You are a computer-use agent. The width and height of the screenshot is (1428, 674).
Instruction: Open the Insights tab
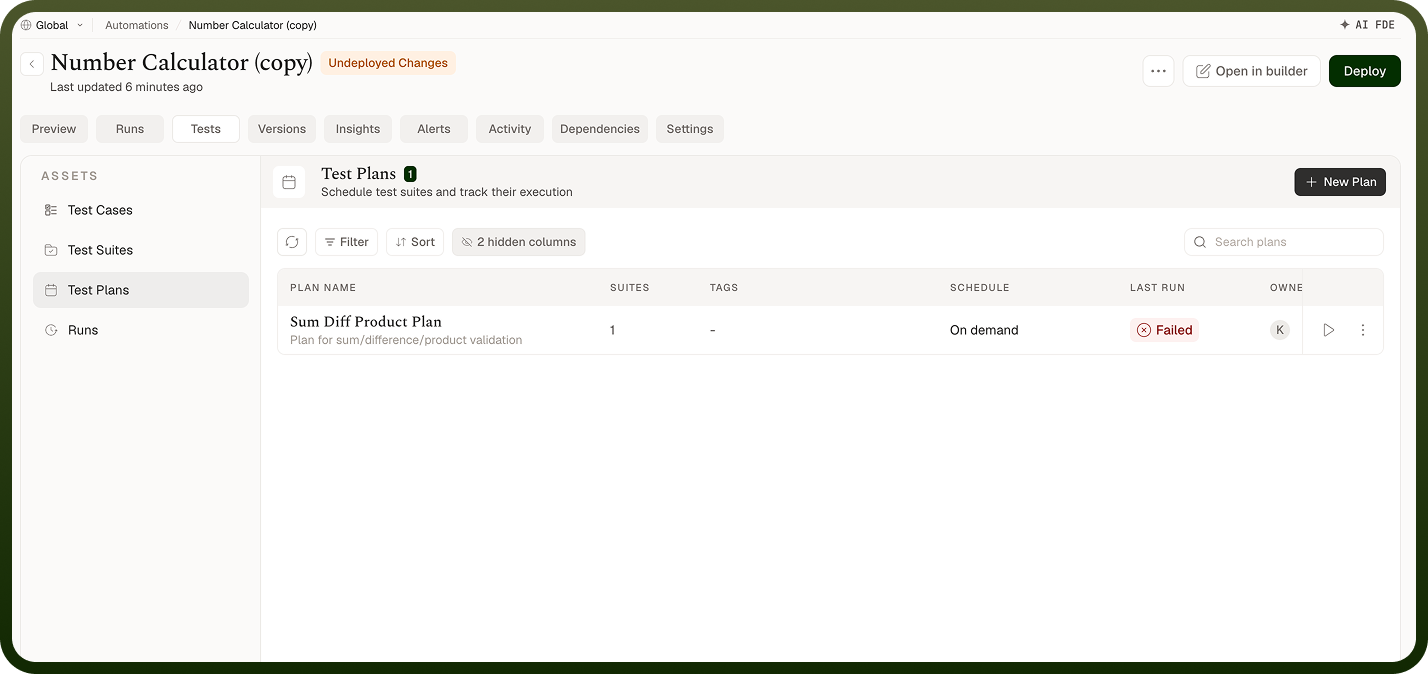358,129
